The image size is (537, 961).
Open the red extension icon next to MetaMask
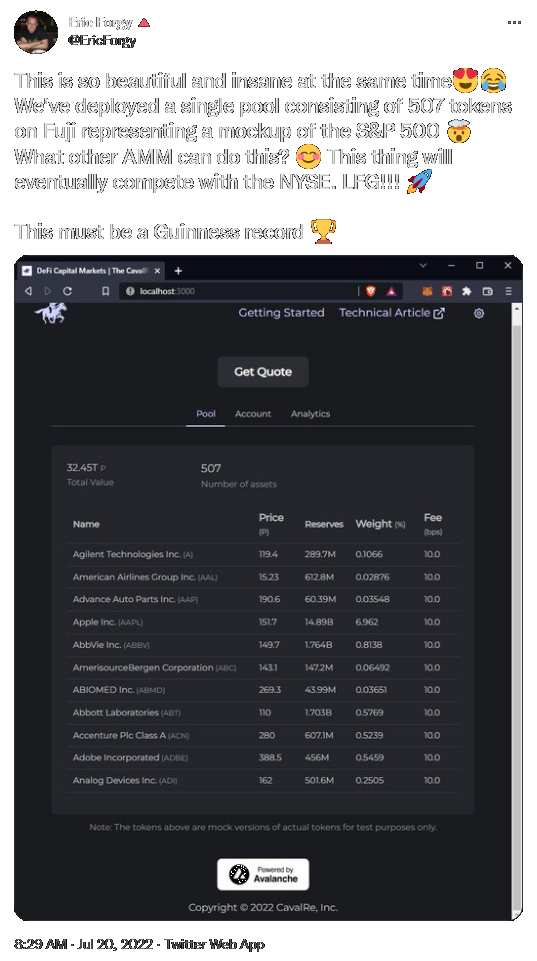point(447,291)
